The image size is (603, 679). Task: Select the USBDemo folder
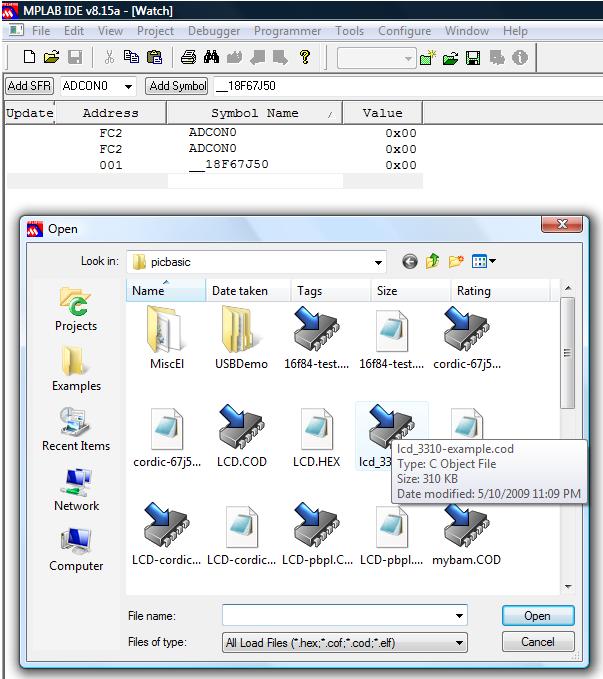pyautogui.click(x=241, y=337)
